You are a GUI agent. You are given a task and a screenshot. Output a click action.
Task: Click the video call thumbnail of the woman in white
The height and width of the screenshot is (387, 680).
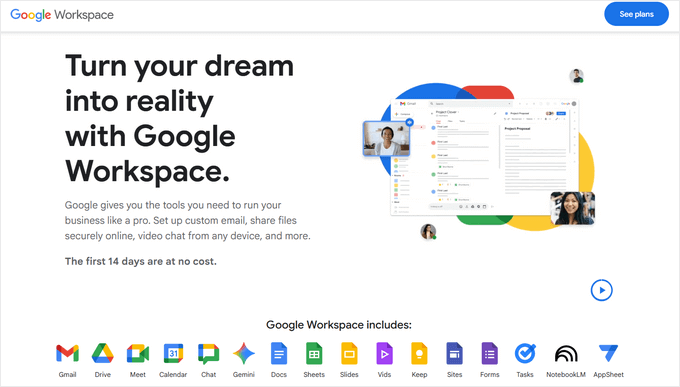386,139
